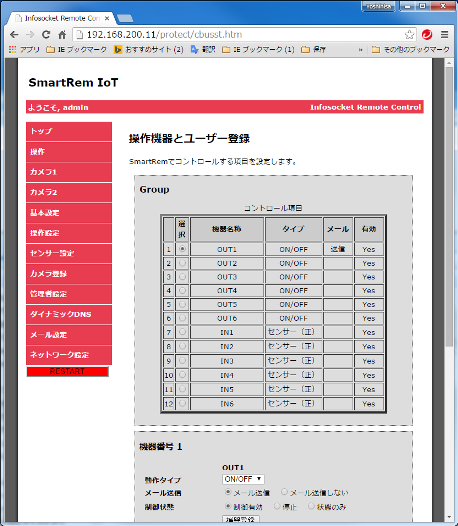The image size is (458, 526).
Task: Reload the page with refresh icon
Action: (46, 35)
